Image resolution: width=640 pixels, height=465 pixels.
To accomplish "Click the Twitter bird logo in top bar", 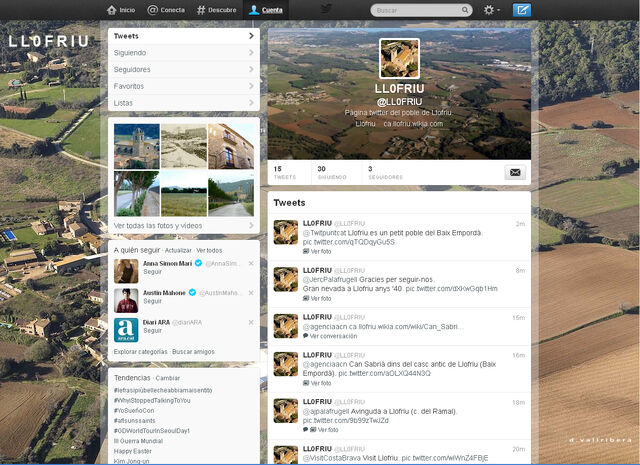I will pyautogui.click(x=326, y=9).
